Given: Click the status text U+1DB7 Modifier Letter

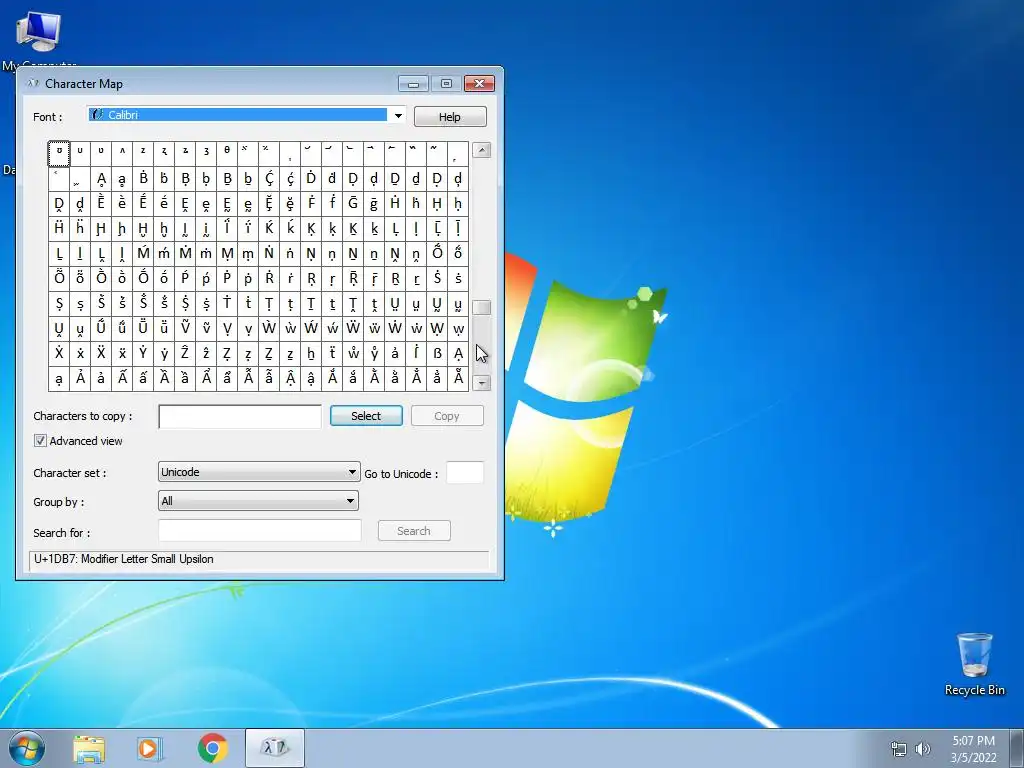Looking at the screenshot, I should click(x=123, y=559).
